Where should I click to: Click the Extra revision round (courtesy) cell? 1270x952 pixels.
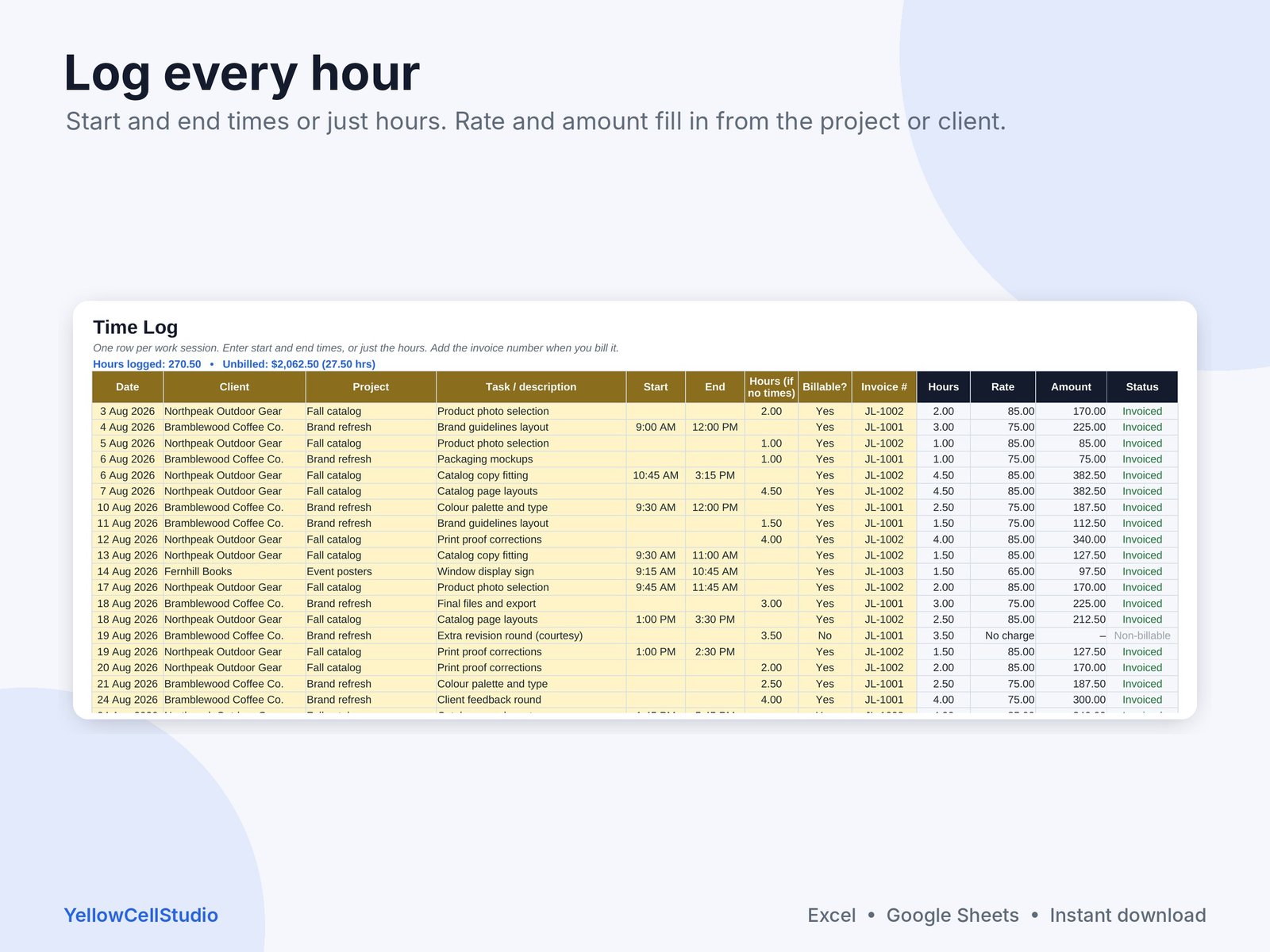531,635
